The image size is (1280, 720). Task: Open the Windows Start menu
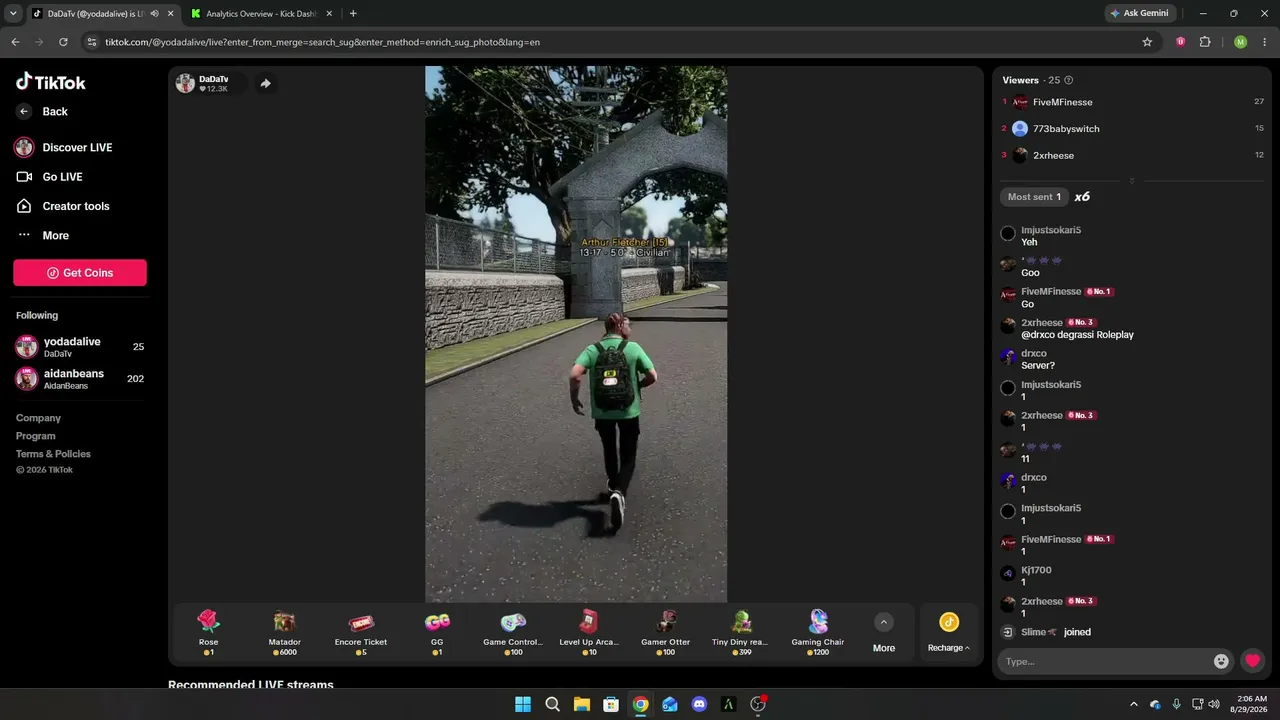[x=523, y=704]
